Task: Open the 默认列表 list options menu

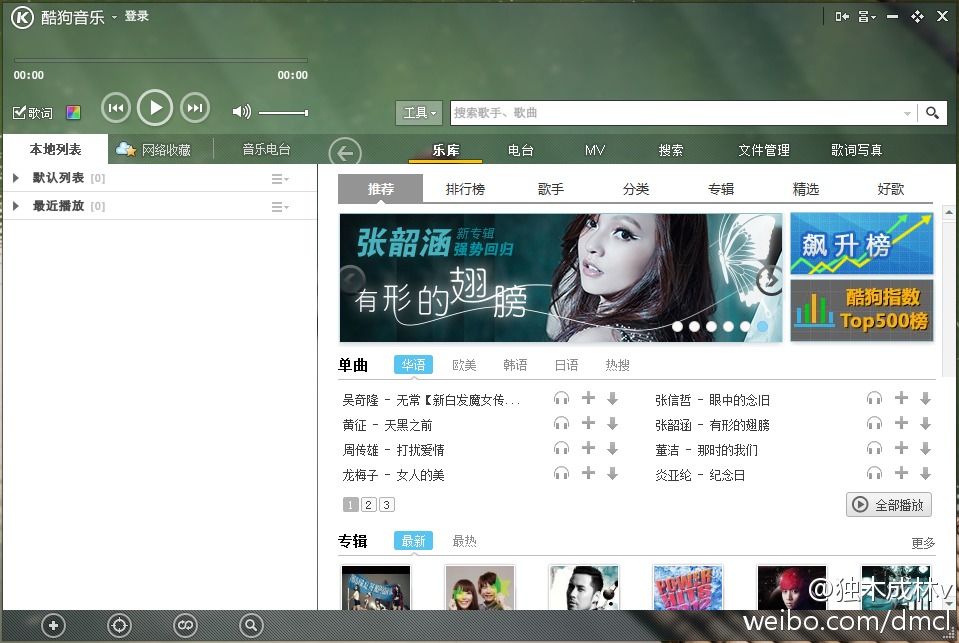Action: click(x=280, y=179)
